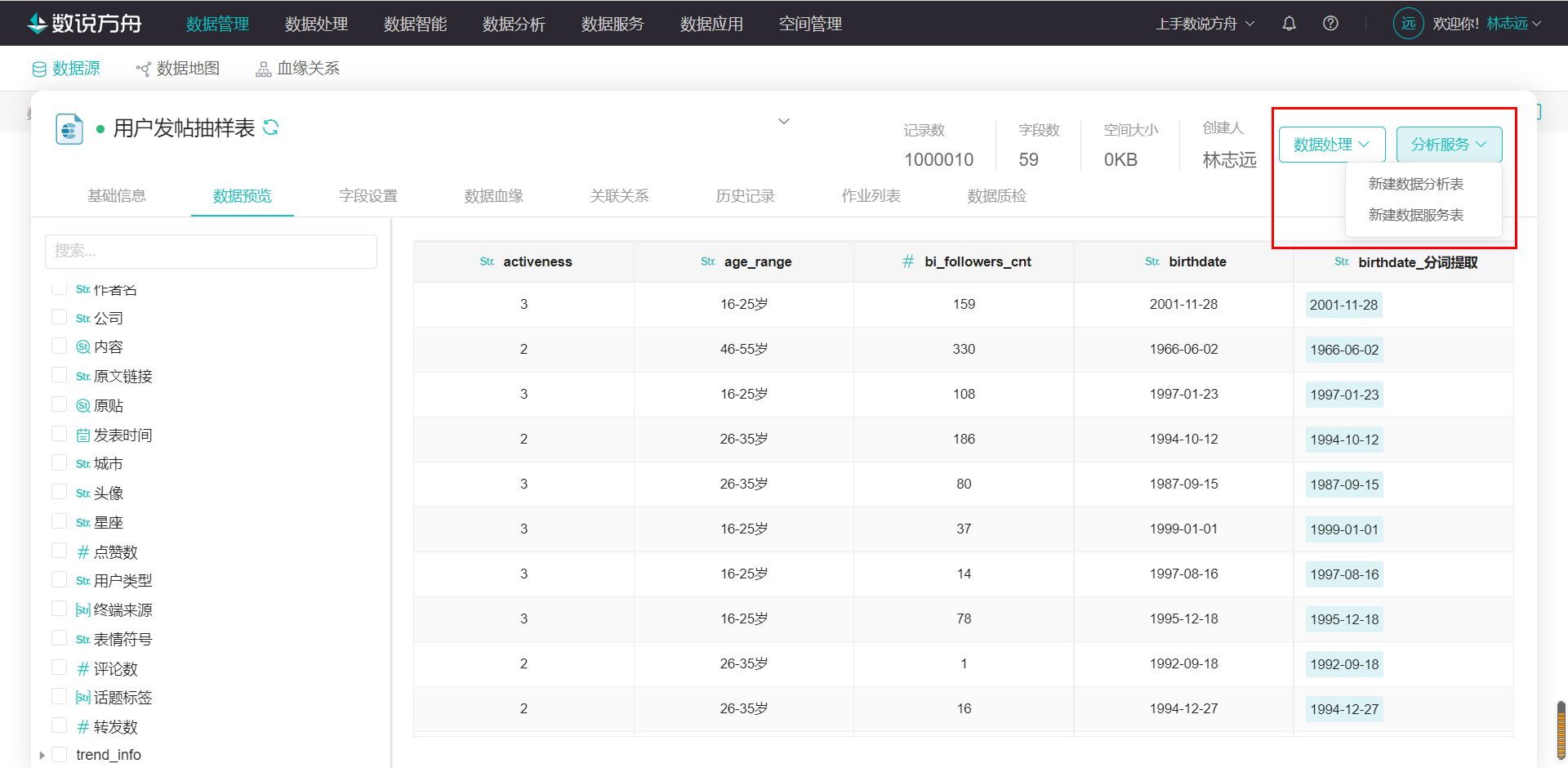
Task: Expand the table title chevron dropdown
Action: [784, 122]
